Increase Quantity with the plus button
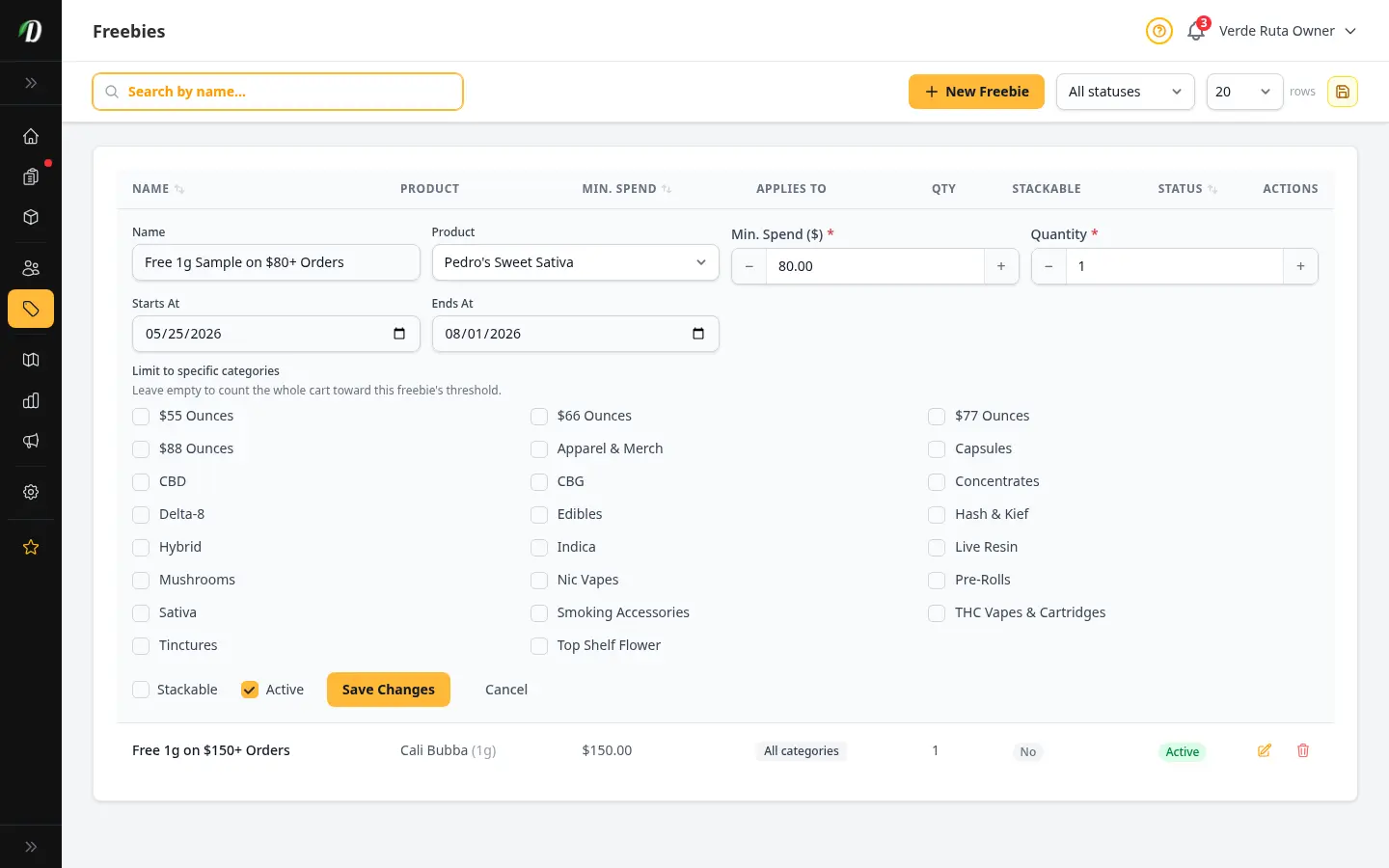Image resolution: width=1389 pixels, height=868 pixels. [x=1300, y=266]
